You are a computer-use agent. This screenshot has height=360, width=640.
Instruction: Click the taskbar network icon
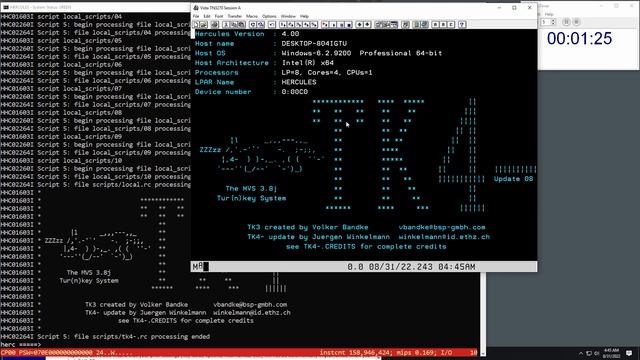pyautogui.click(x=589, y=353)
